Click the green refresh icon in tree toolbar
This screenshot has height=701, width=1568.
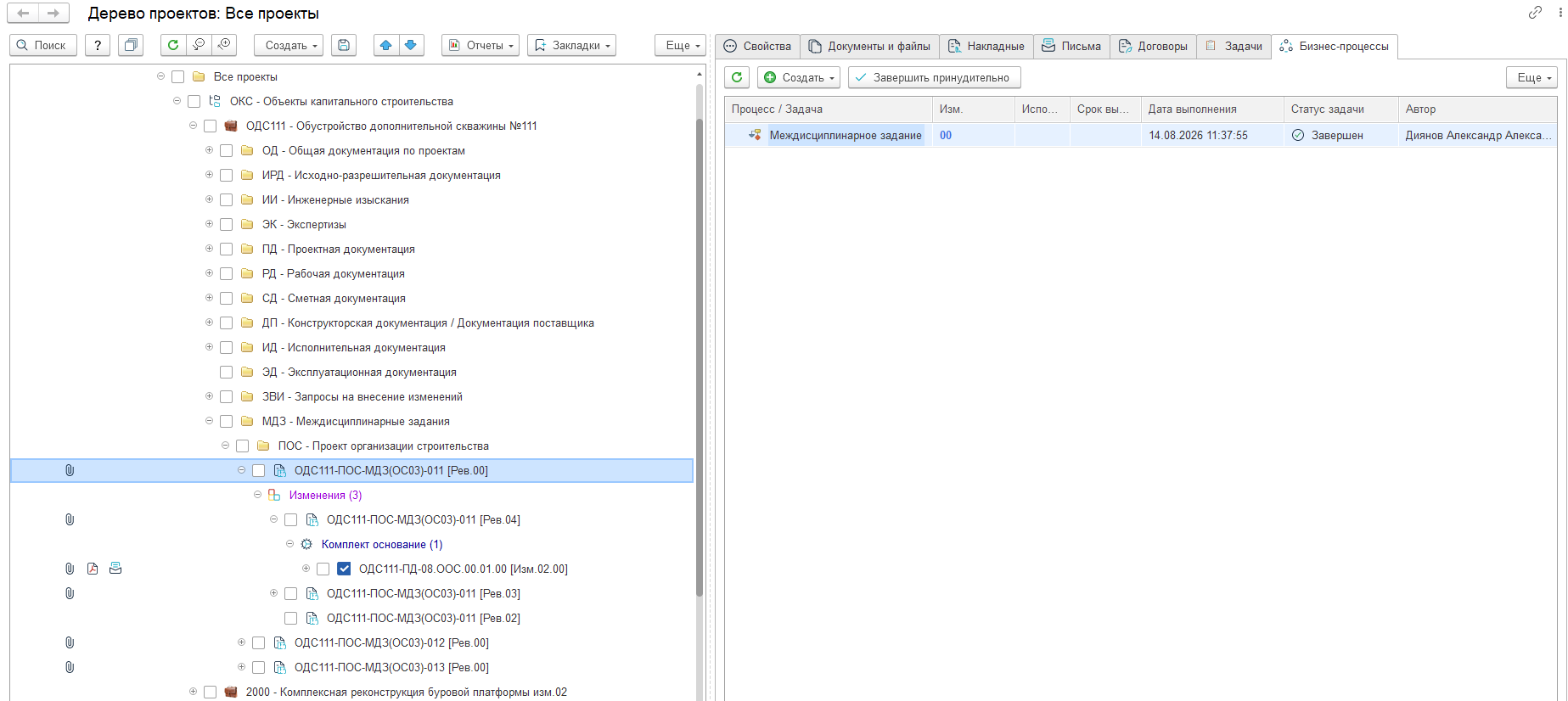click(x=172, y=45)
